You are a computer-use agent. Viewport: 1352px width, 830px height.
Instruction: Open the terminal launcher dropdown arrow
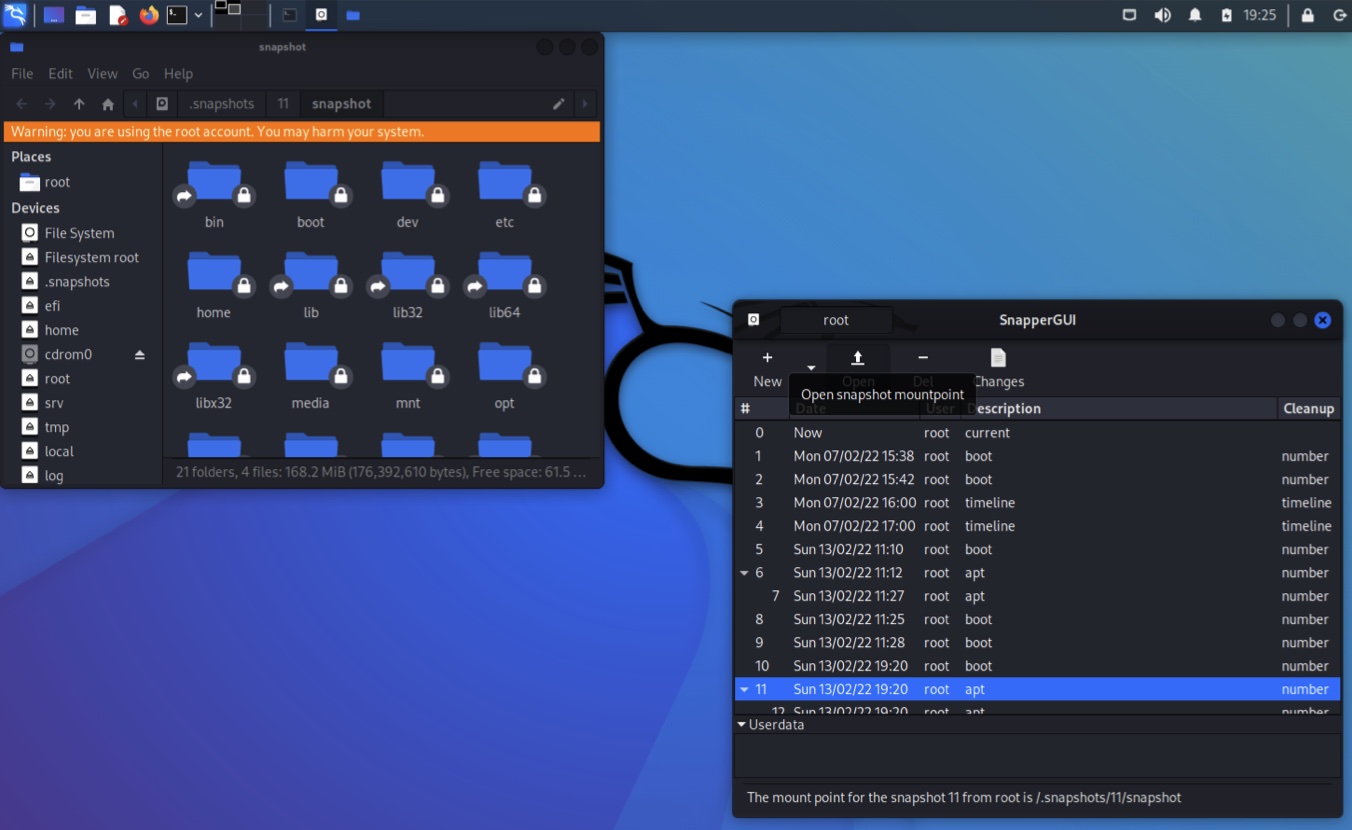(x=198, y=15)
